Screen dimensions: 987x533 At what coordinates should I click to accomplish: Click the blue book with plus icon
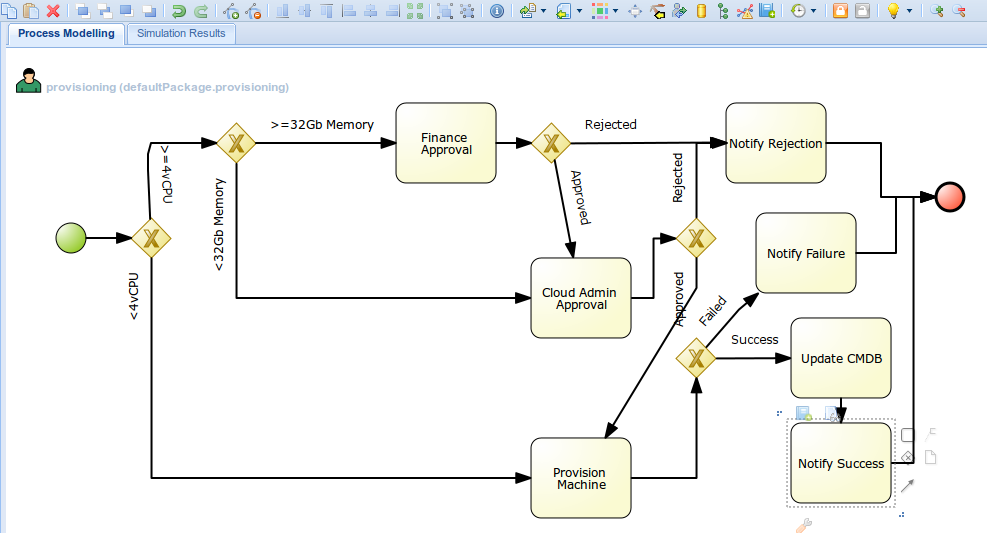pos(767,10)
